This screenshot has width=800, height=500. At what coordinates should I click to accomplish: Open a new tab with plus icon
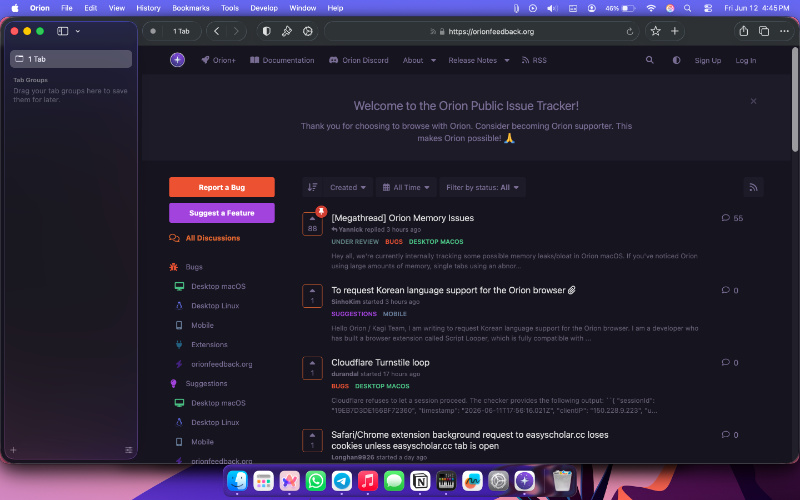pos(674,31)
